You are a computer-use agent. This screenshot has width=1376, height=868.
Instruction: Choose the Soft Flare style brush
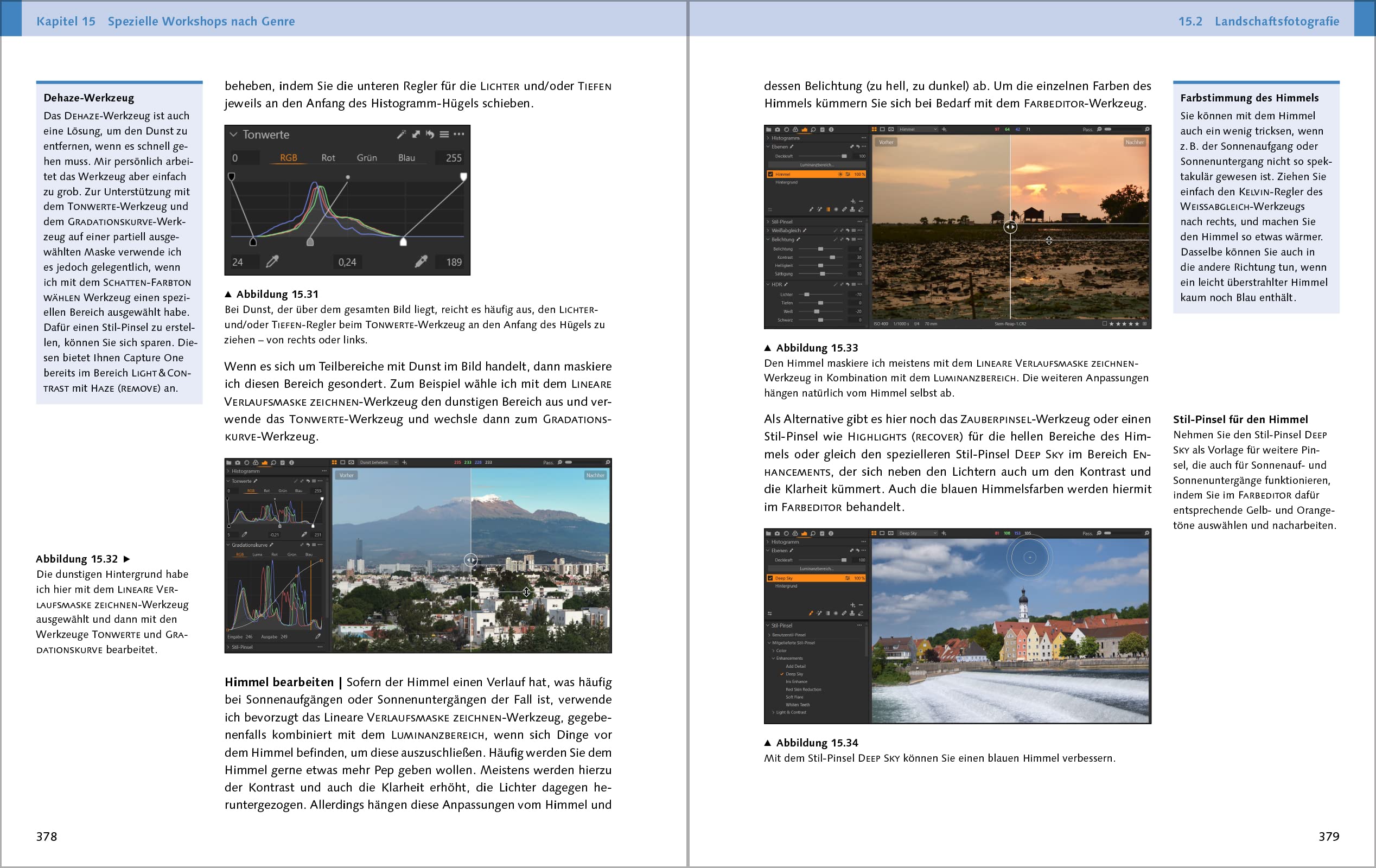794,697
